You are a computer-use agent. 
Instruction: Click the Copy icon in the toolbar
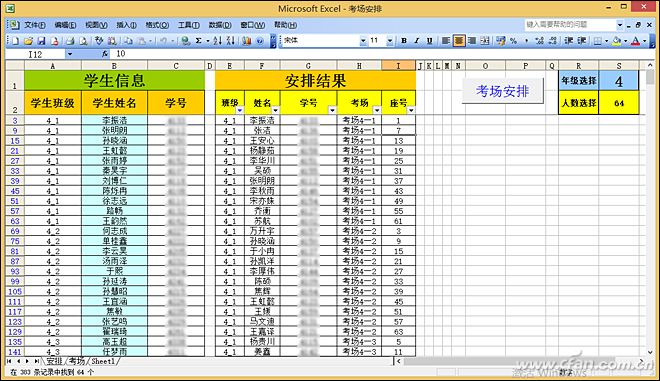point(128,41)
